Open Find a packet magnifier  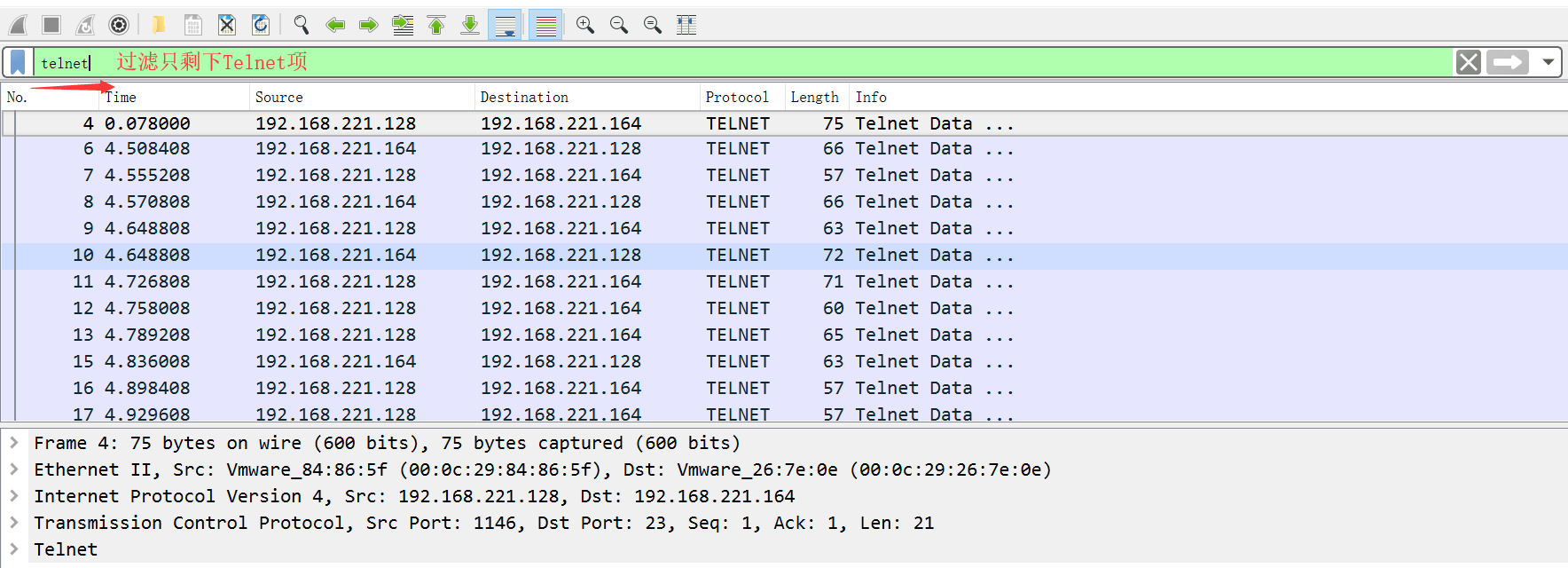point(302,25)
